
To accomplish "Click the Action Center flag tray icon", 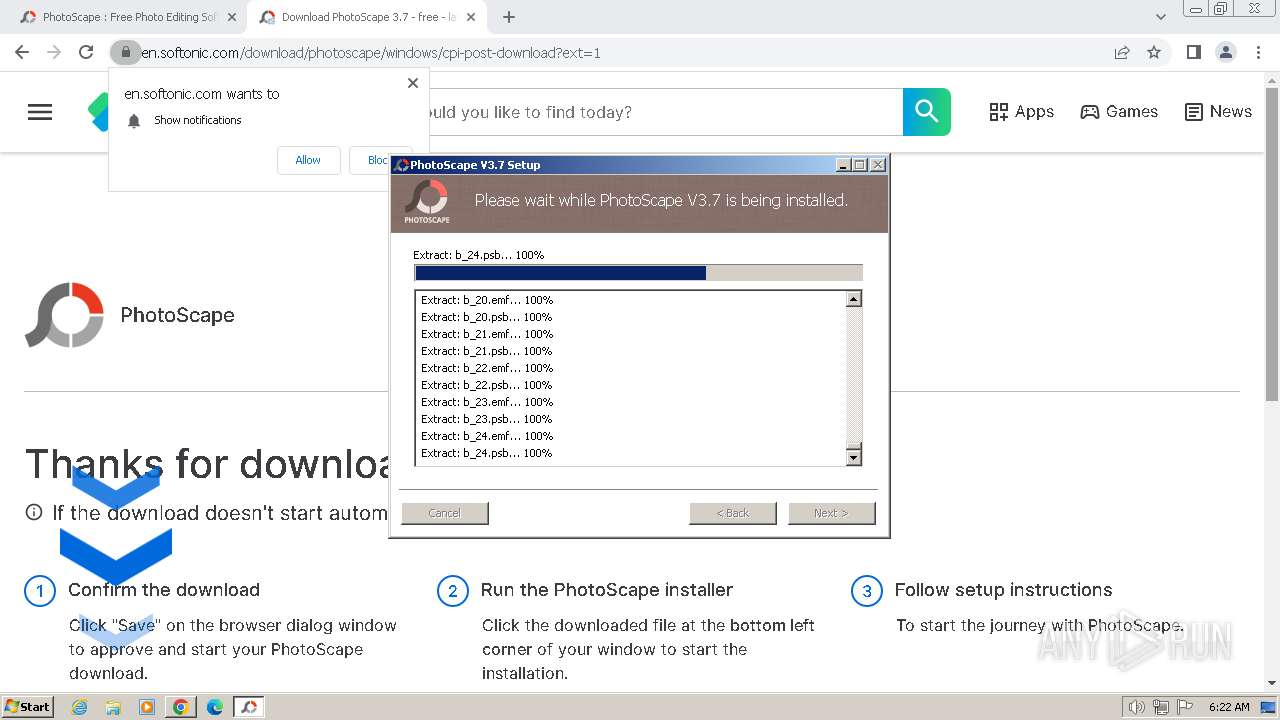I will click(1185, 707).
